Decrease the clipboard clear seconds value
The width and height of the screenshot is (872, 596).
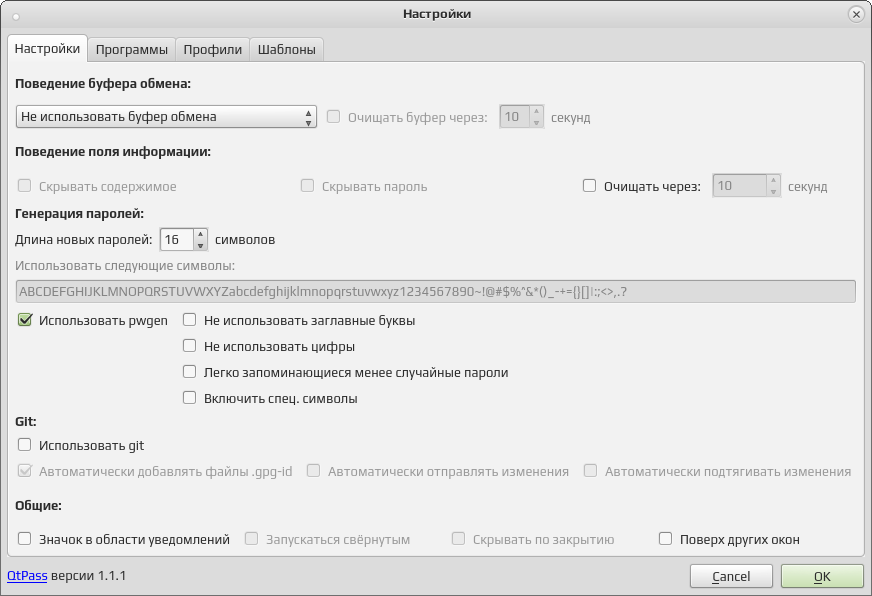point(536,122)
